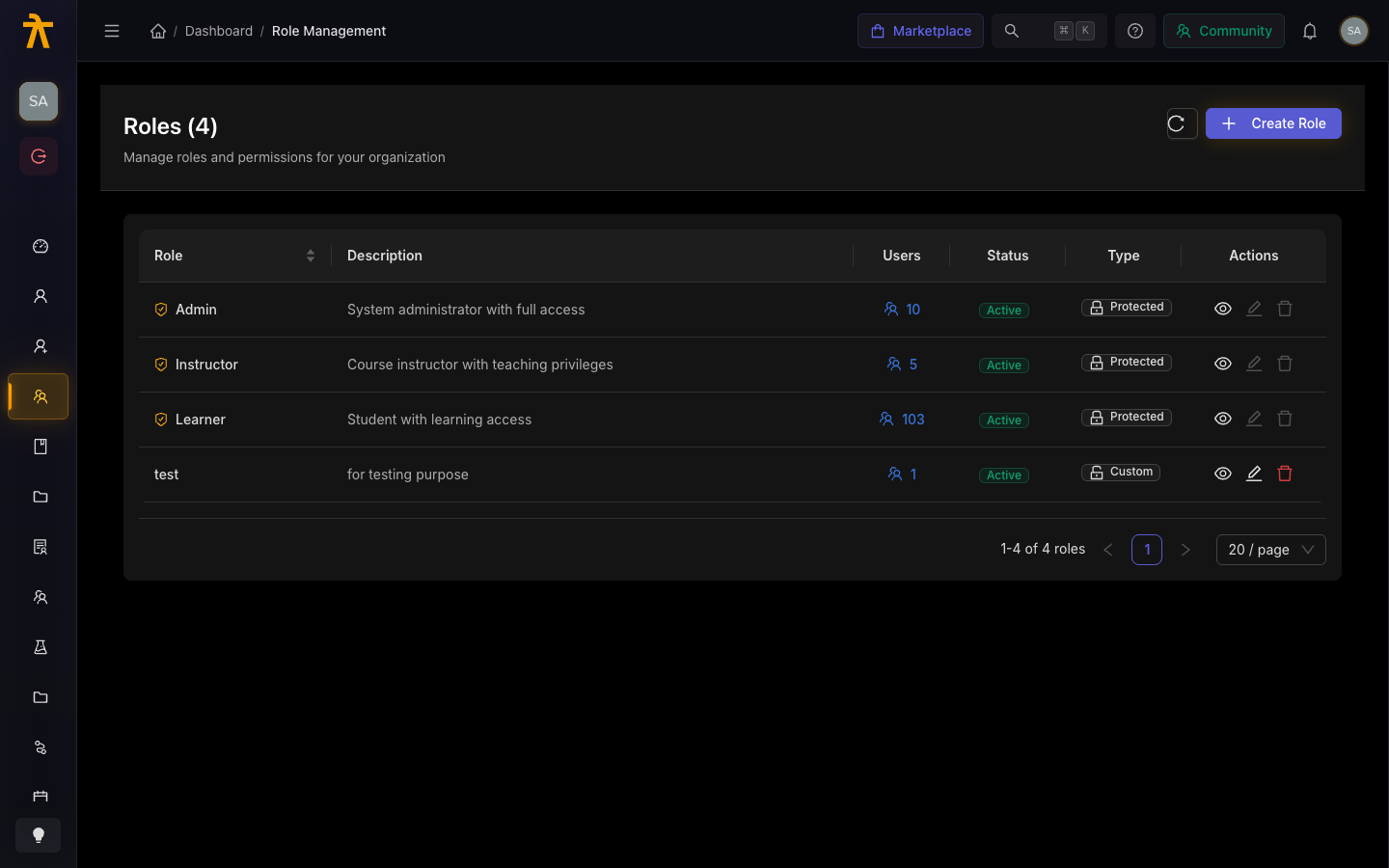View the Learner role eye icon
1389x868 pixels.
[1223, 419]
